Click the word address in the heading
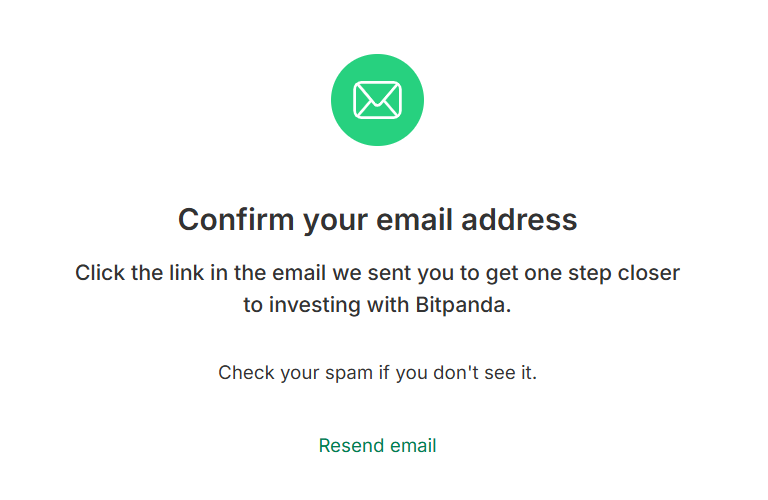Image resolution: width=768 pixels, height=500 pixels. 519,219
